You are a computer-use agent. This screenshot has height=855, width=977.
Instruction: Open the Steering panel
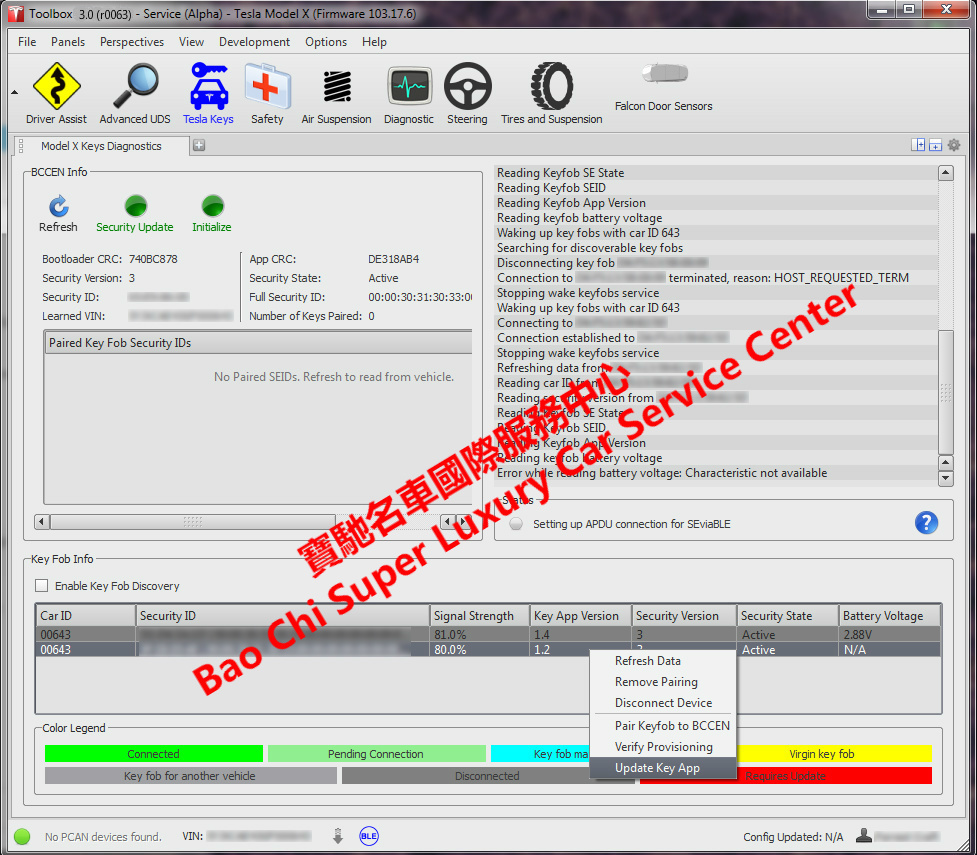(x=467, y=92)
